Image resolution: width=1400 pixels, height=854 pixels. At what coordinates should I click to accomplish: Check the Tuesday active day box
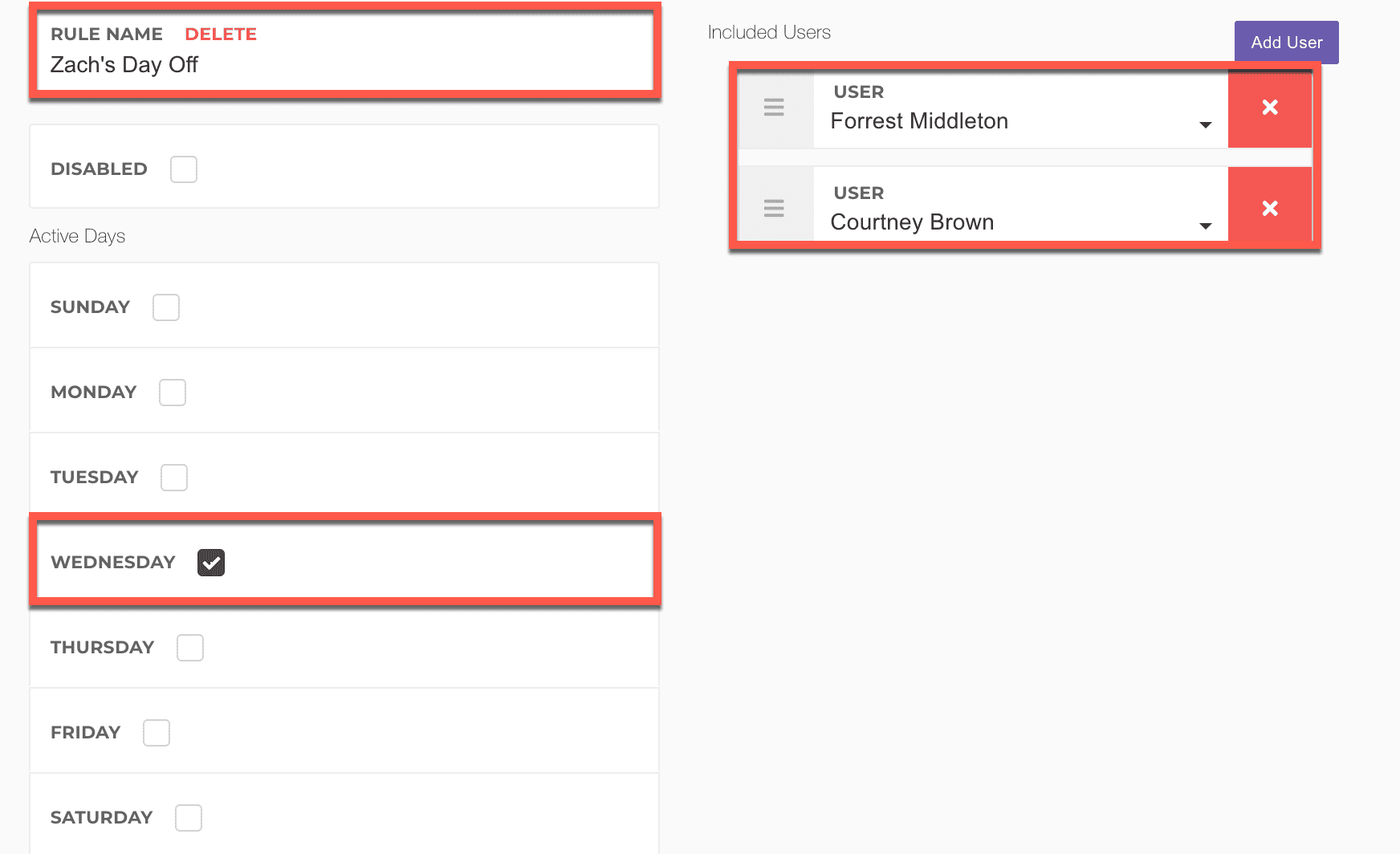174,478
